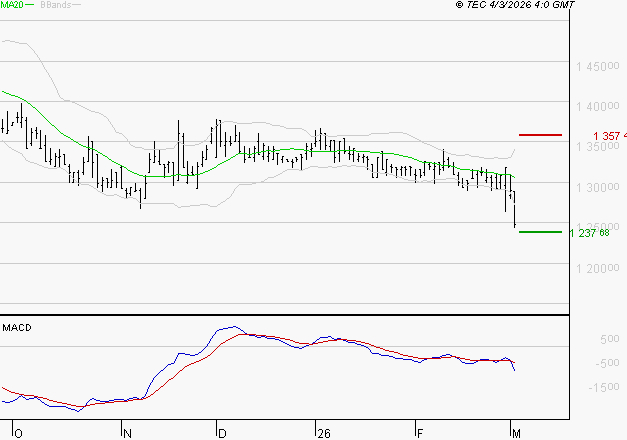Click the green support level line
Image resolution: width=627 pixels, height=440 pixels.
540,232
